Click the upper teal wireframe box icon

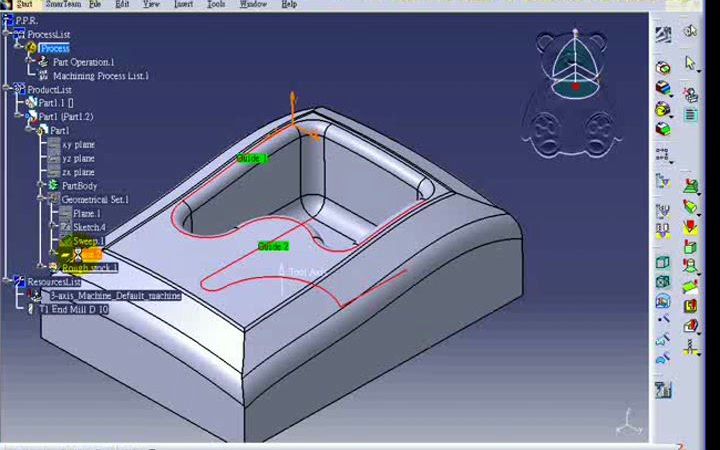663,262
